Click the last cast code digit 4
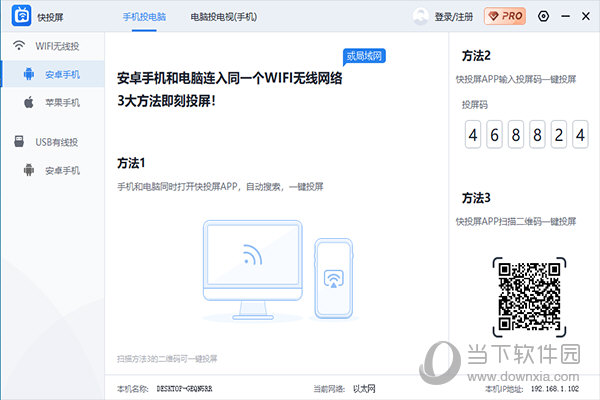This screenshot has height=400, width=600. (x=580, y=134)
